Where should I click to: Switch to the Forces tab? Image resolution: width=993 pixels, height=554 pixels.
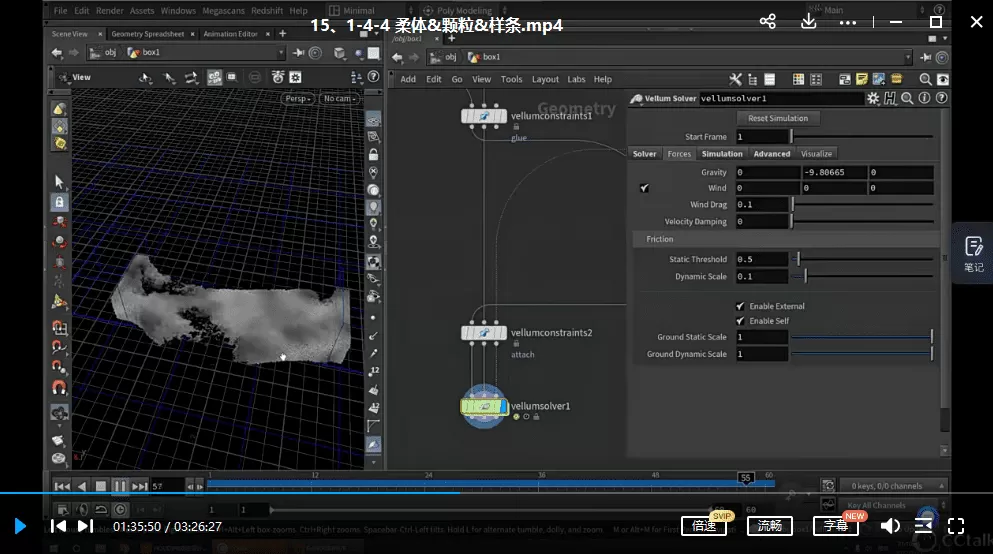pos(679,154)
